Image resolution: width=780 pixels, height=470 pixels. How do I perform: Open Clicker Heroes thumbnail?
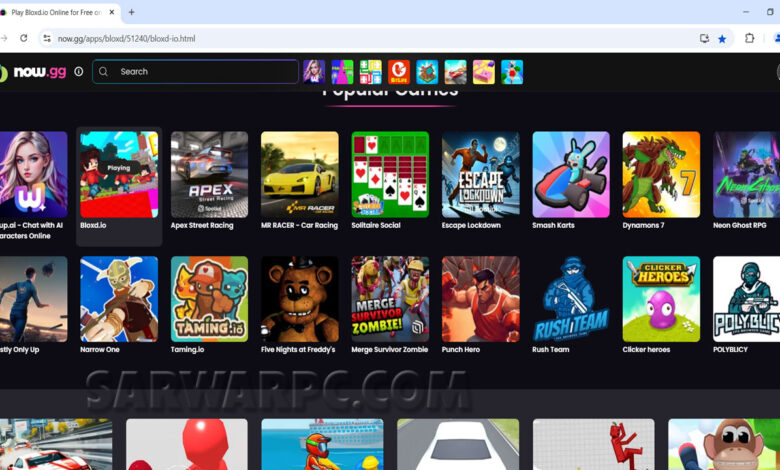point(662,299)
